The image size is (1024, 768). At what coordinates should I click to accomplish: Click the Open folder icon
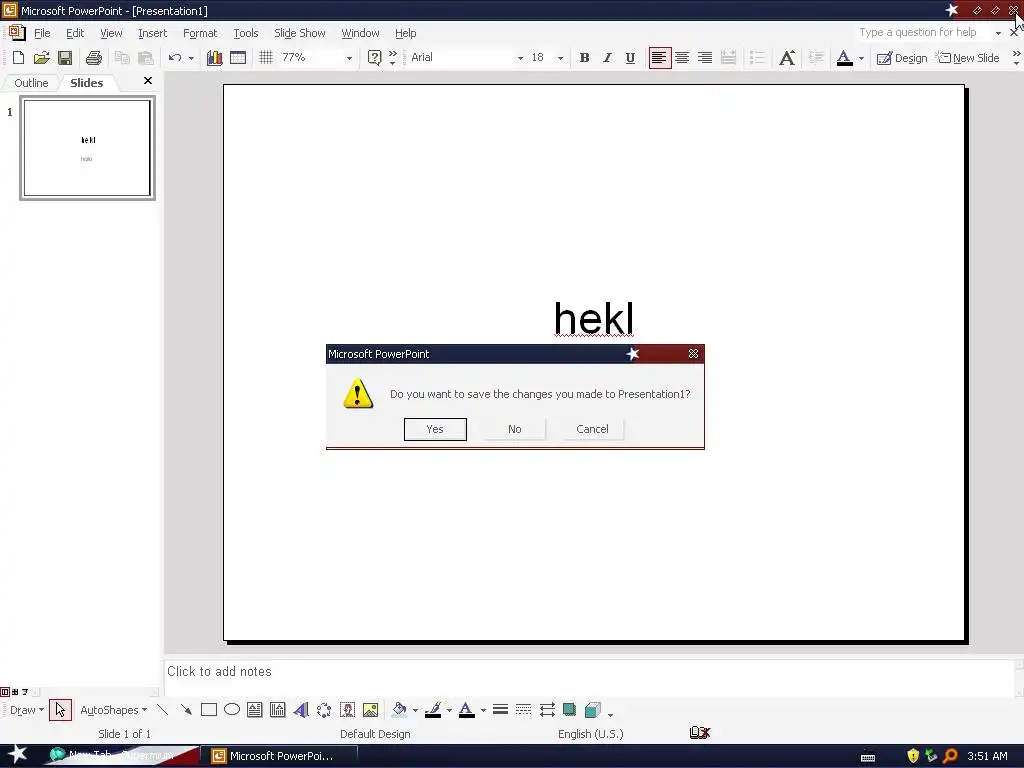point(41,57)
